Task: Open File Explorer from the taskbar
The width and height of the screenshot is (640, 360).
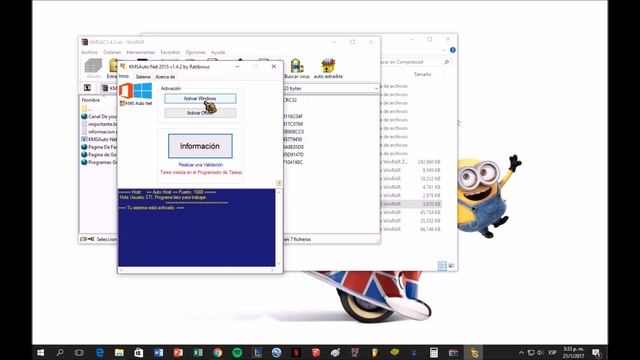Action: point(119,352)
